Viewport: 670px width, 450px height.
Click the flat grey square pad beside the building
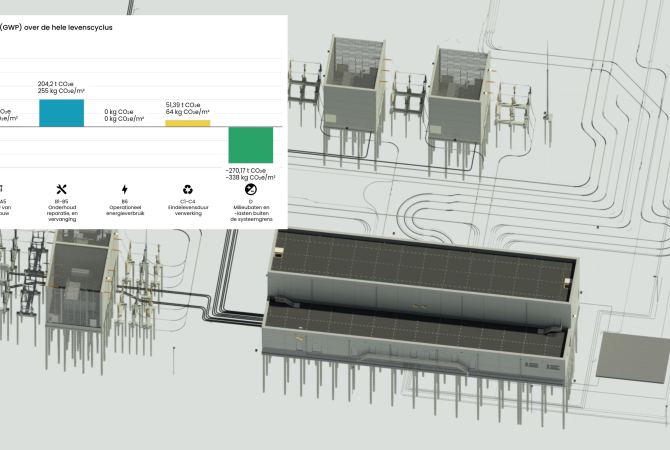pyautogui.click(x=632, y=358)
